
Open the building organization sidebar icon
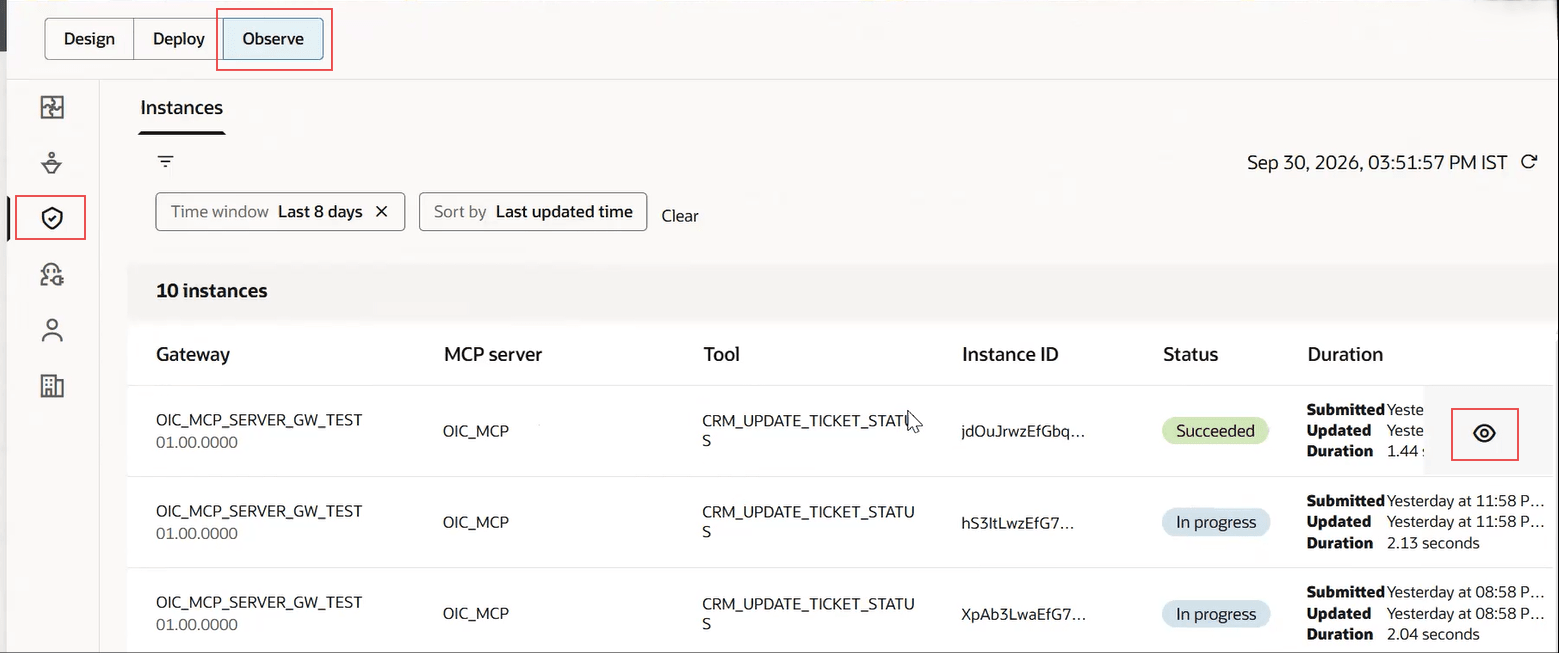click(x=52, y=386)
